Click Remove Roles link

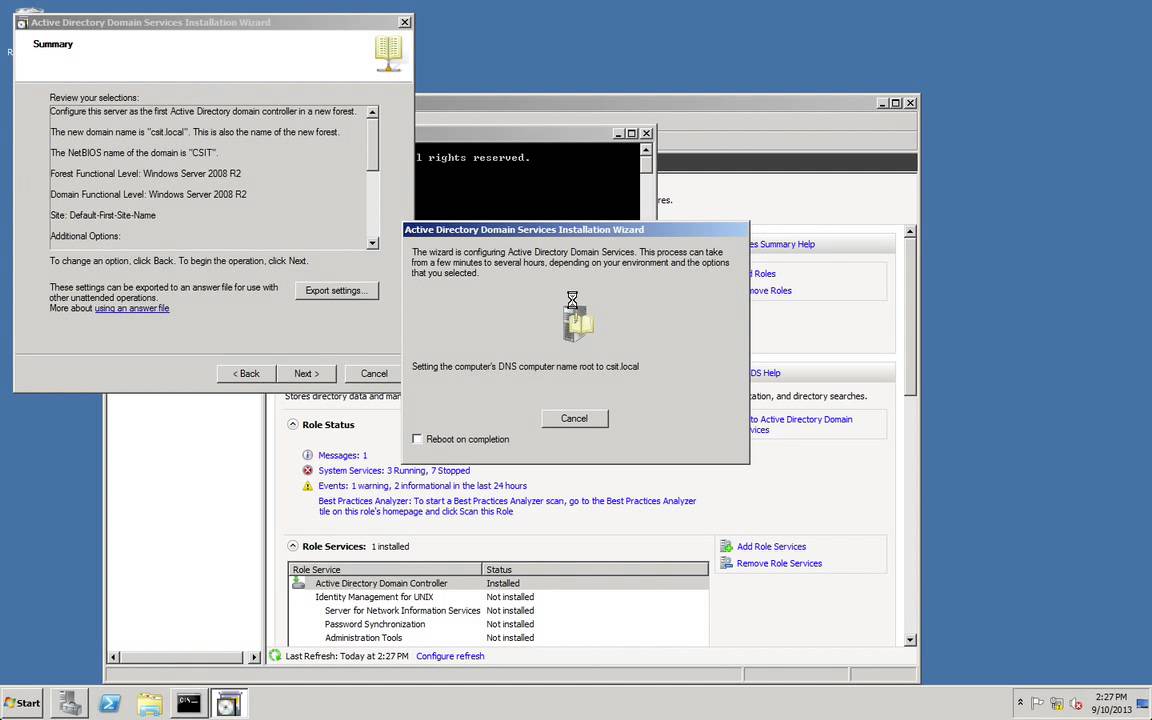pos(771,291)
